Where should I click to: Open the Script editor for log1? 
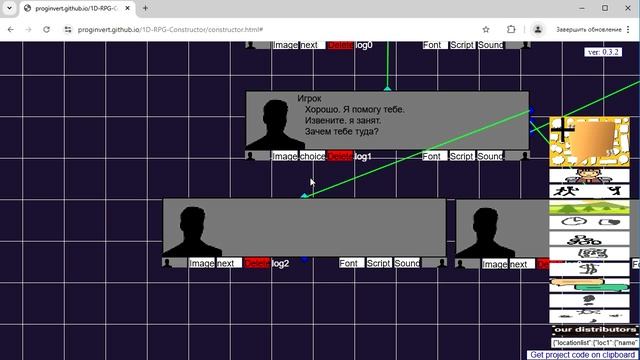click(462, 156)
